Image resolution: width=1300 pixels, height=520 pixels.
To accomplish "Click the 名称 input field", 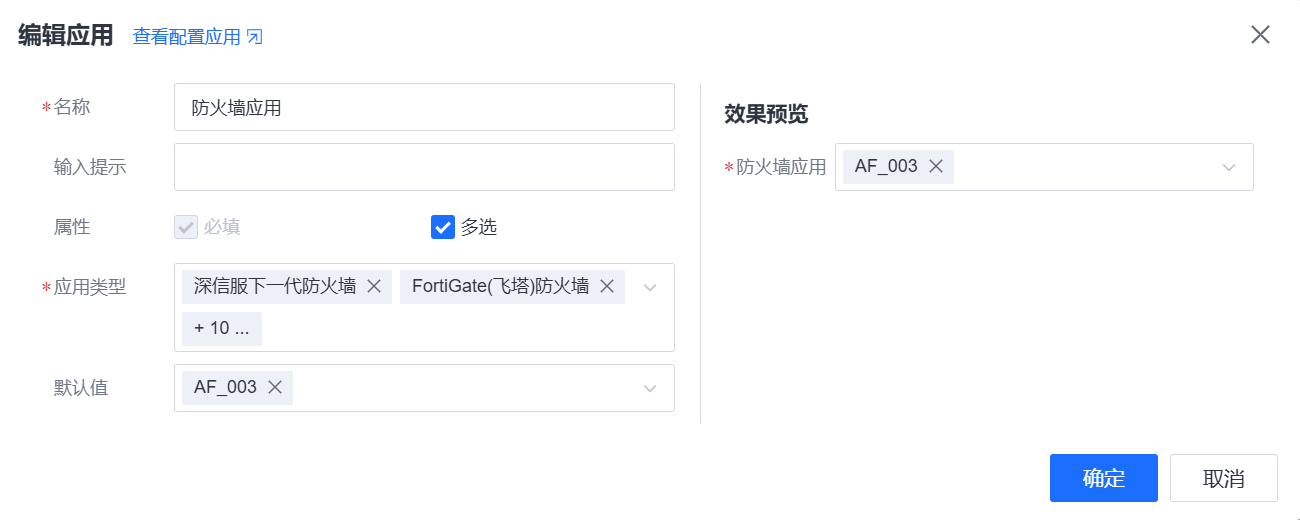I will 424,107.
